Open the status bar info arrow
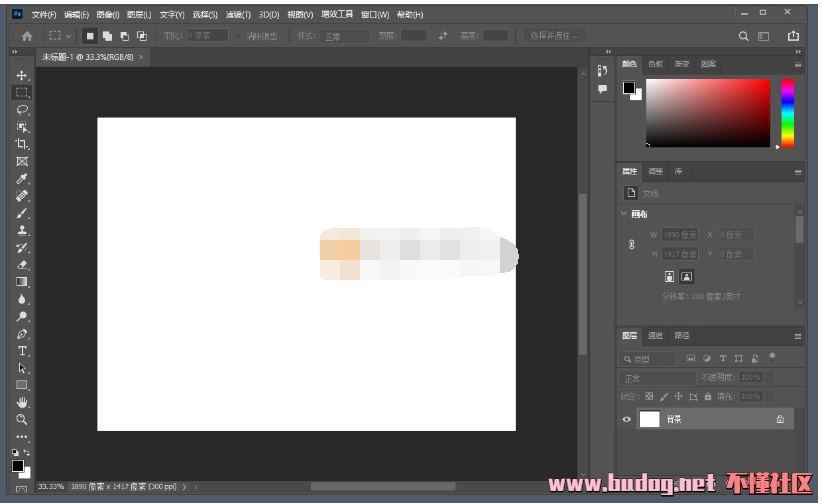This screenshot has height=504, width=822. [184, 487]
